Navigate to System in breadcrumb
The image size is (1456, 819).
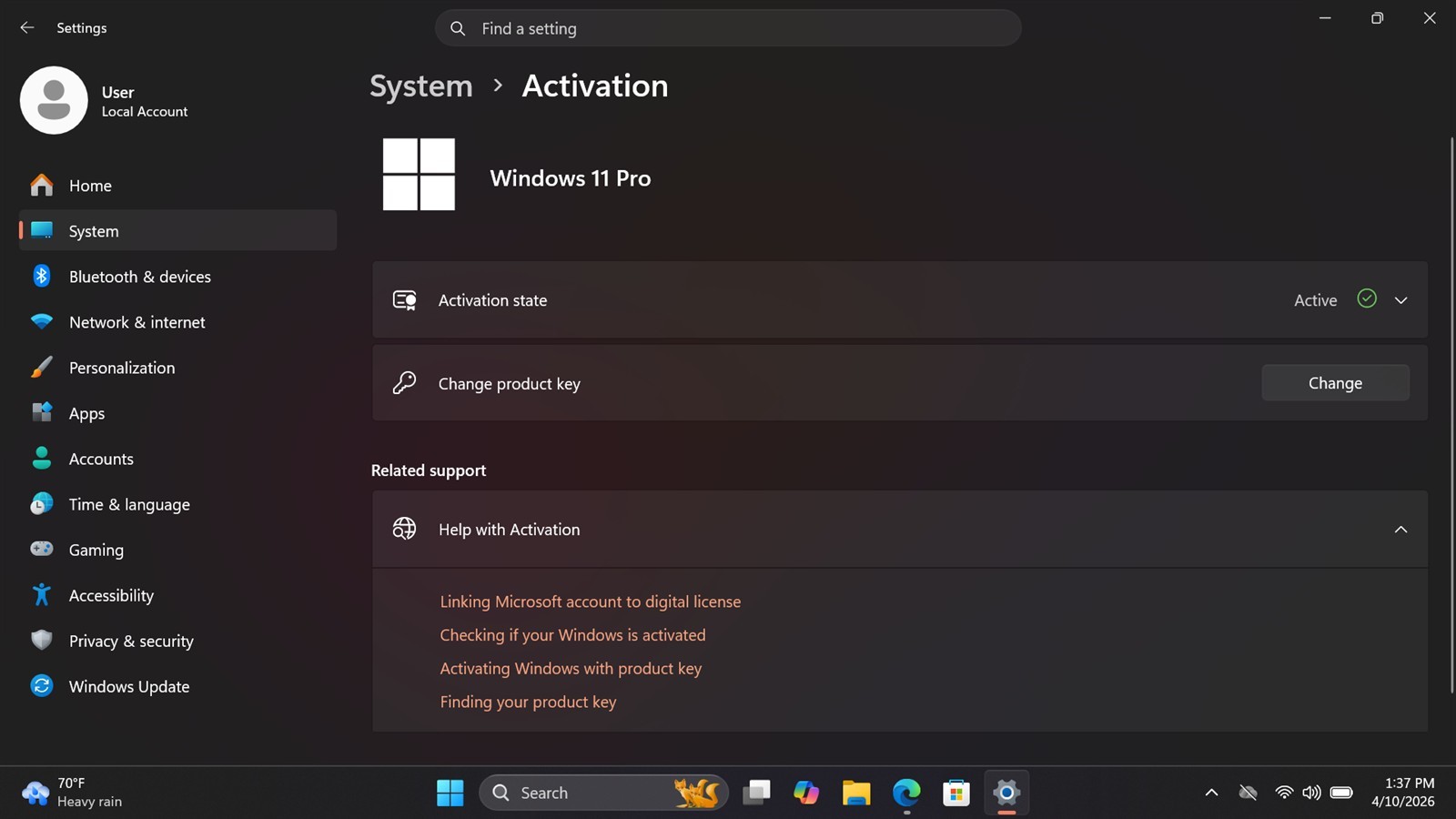[421, 86]
